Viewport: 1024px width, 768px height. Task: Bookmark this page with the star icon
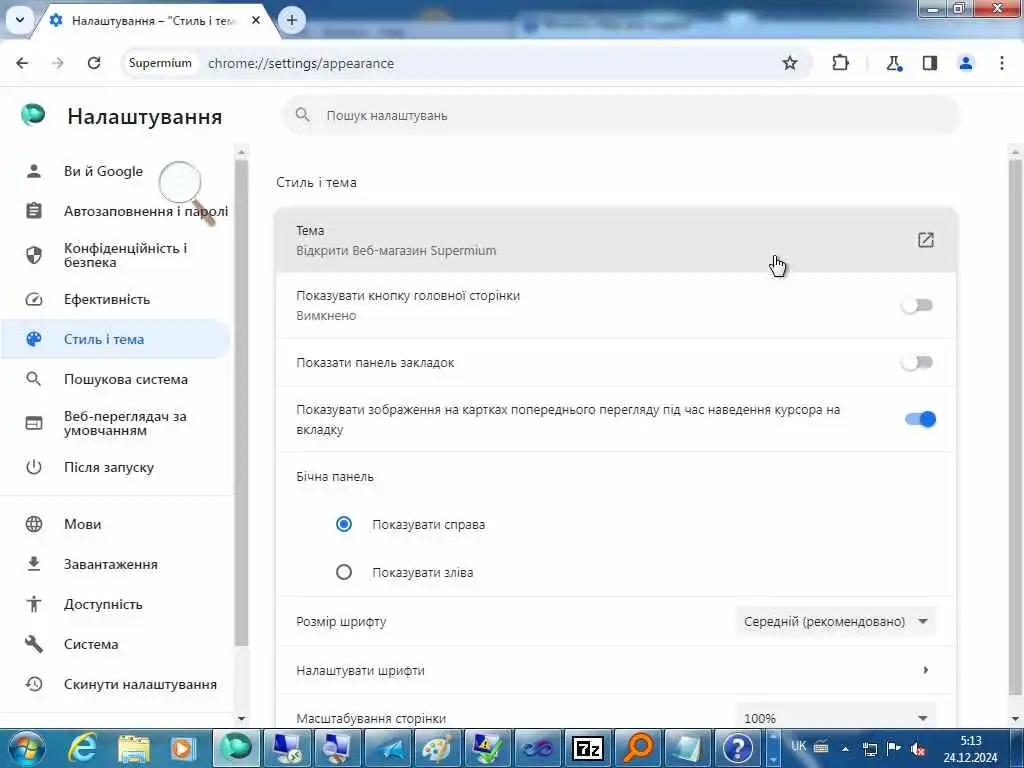790,63
